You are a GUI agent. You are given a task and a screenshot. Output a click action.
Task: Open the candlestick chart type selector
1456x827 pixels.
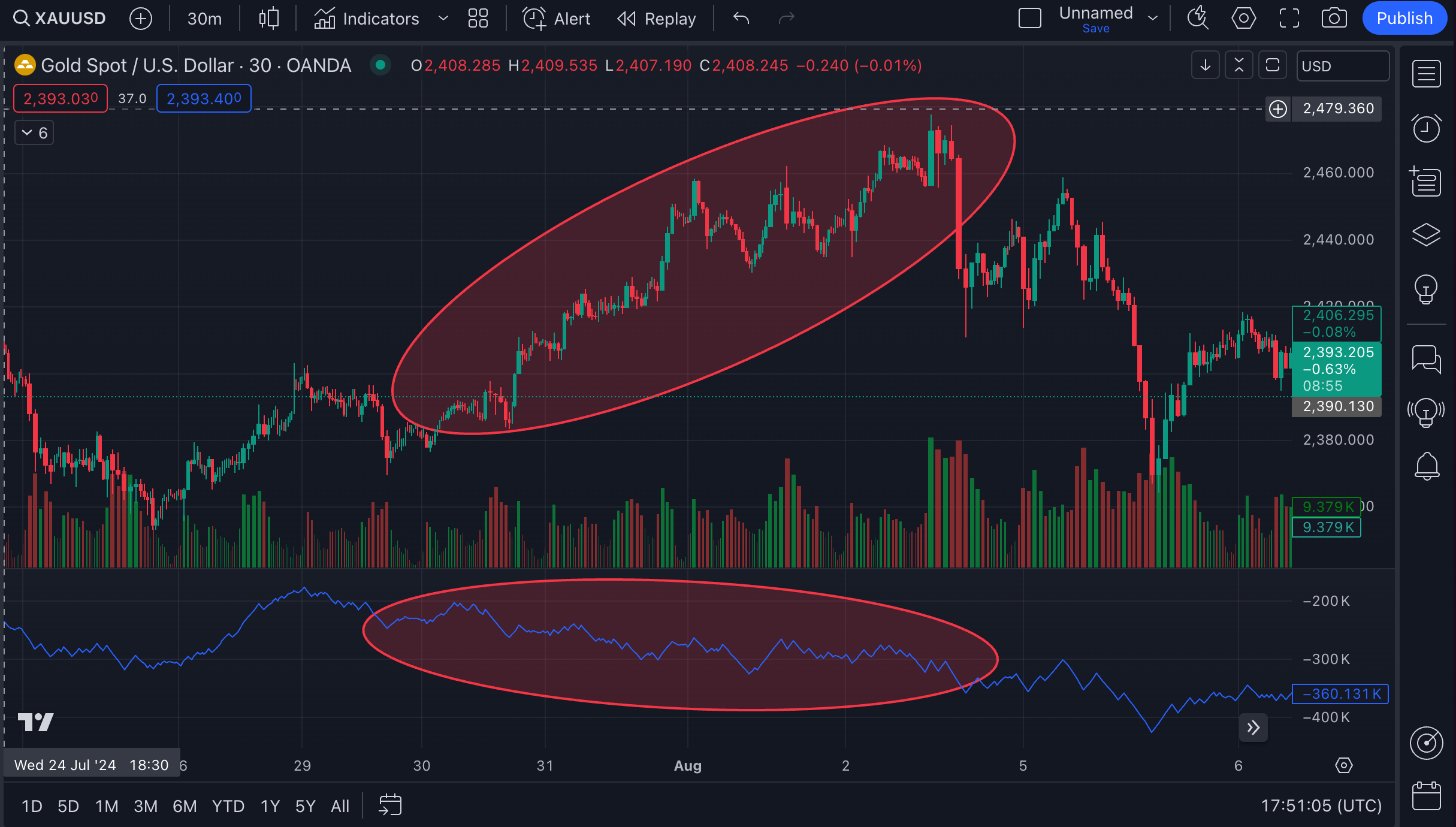tap(268, 19)
